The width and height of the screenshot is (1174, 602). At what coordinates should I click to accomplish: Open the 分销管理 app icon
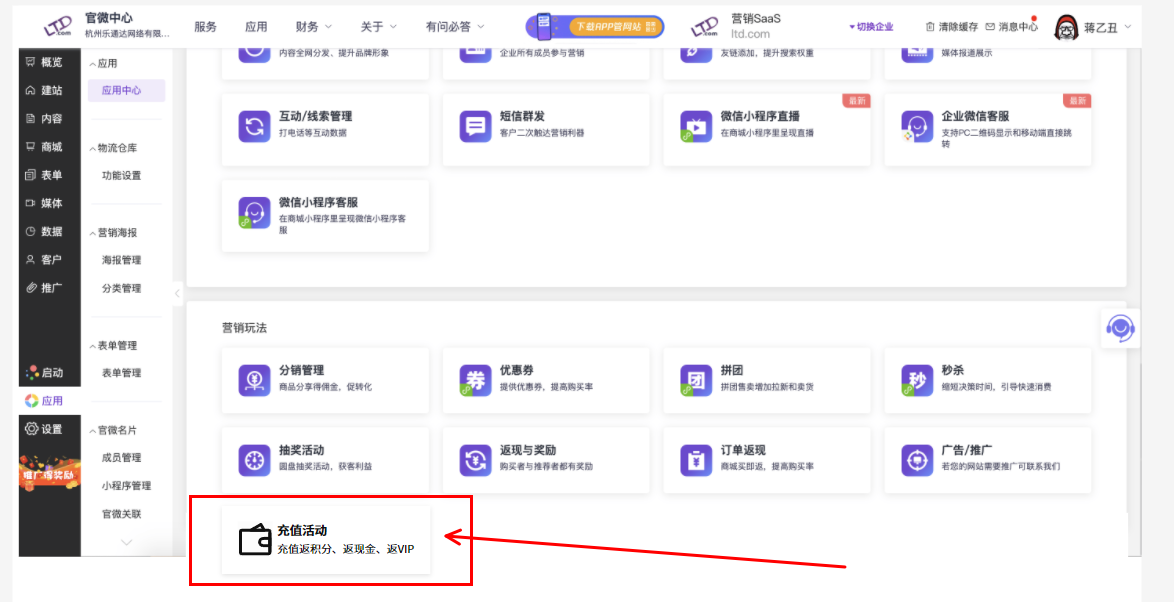tap(254, 380)
